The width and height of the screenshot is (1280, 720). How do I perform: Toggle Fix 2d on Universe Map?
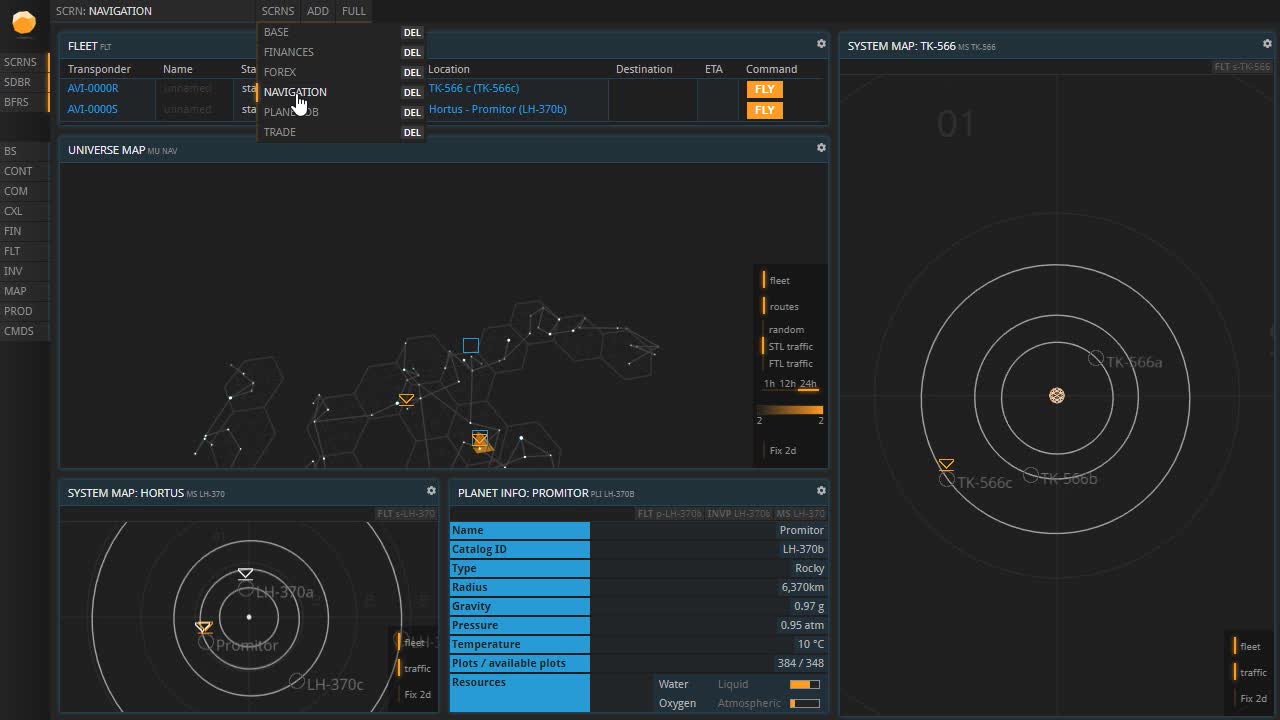point(781,451)
